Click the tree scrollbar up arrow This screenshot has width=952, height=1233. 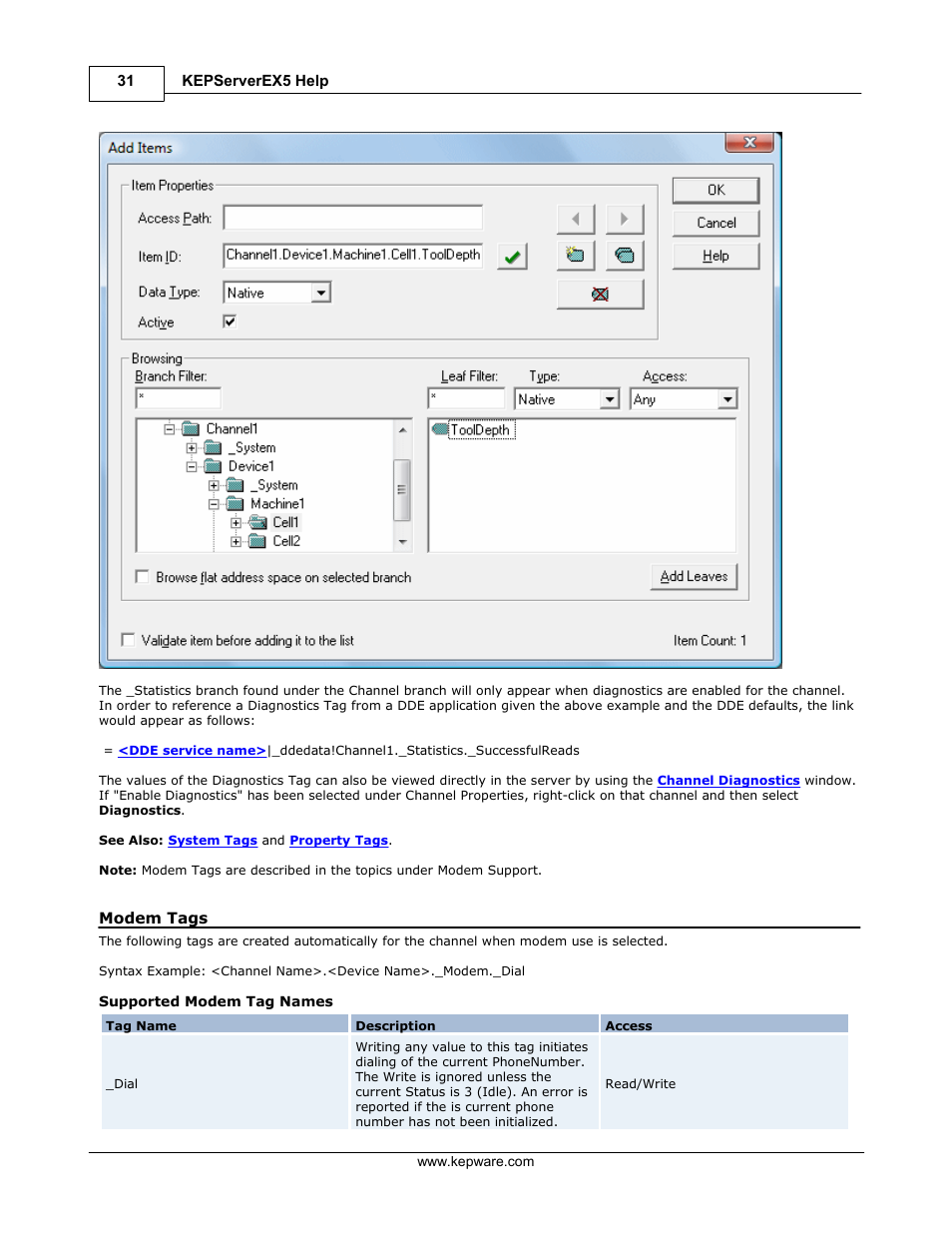tap(402, 430)
